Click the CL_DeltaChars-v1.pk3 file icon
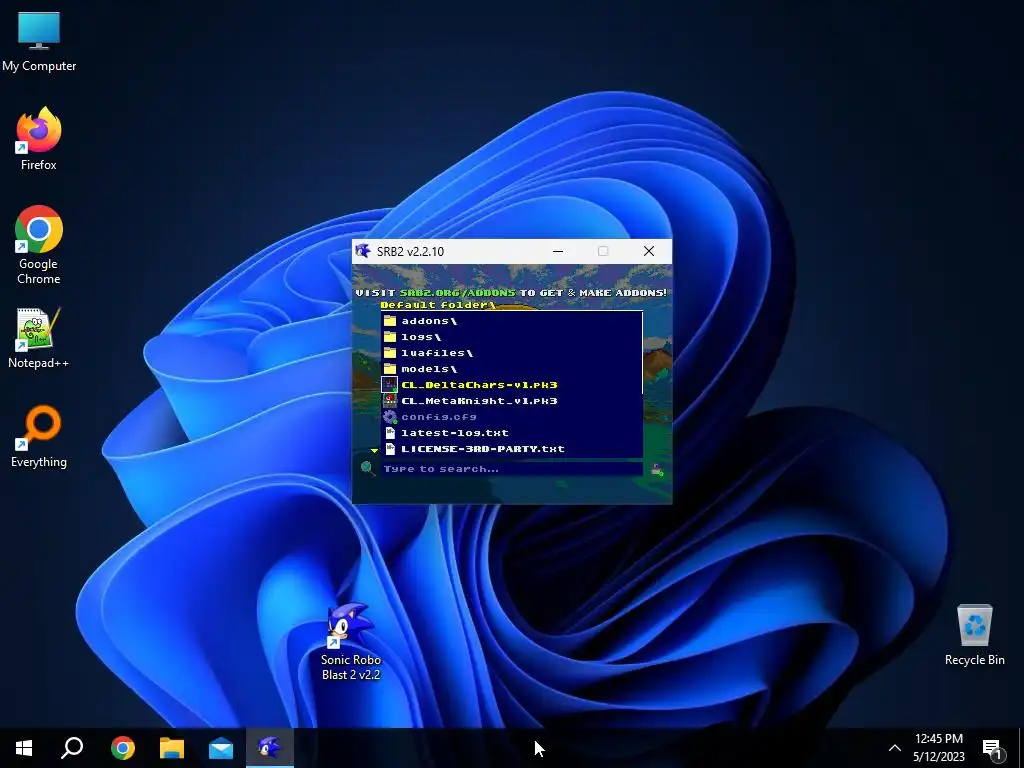The width and height of the screenshot is (1024, 768). pyautogui.click(x=390, y=385)
